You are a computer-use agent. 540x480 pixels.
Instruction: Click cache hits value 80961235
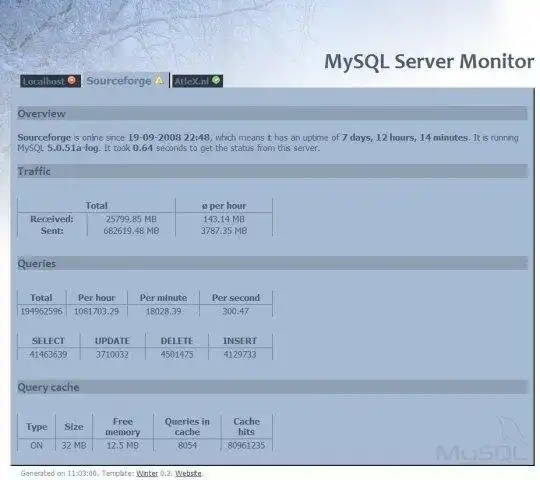pos(246,446)
